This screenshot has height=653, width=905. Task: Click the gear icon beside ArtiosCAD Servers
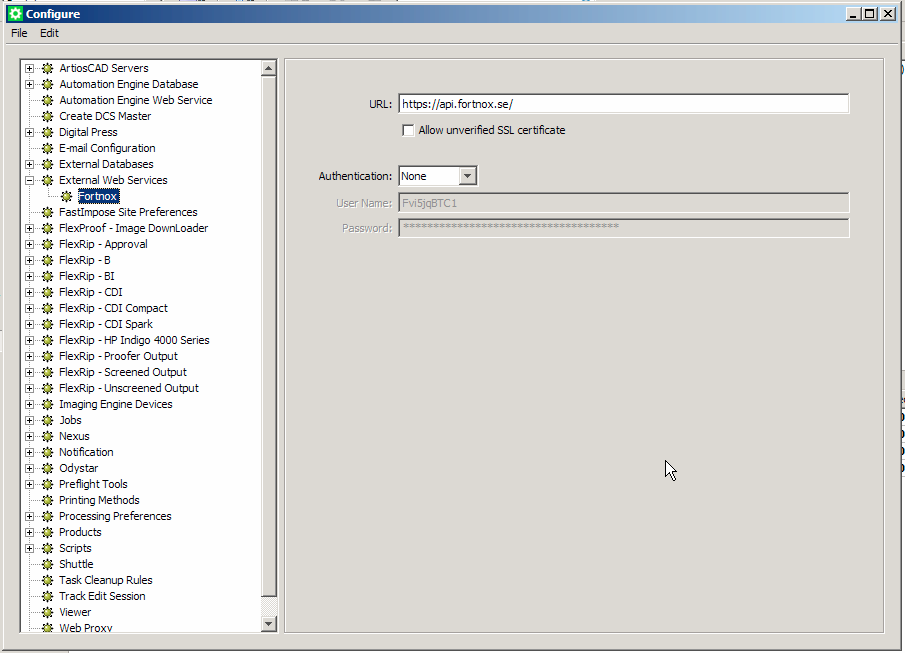click(47, 68)
